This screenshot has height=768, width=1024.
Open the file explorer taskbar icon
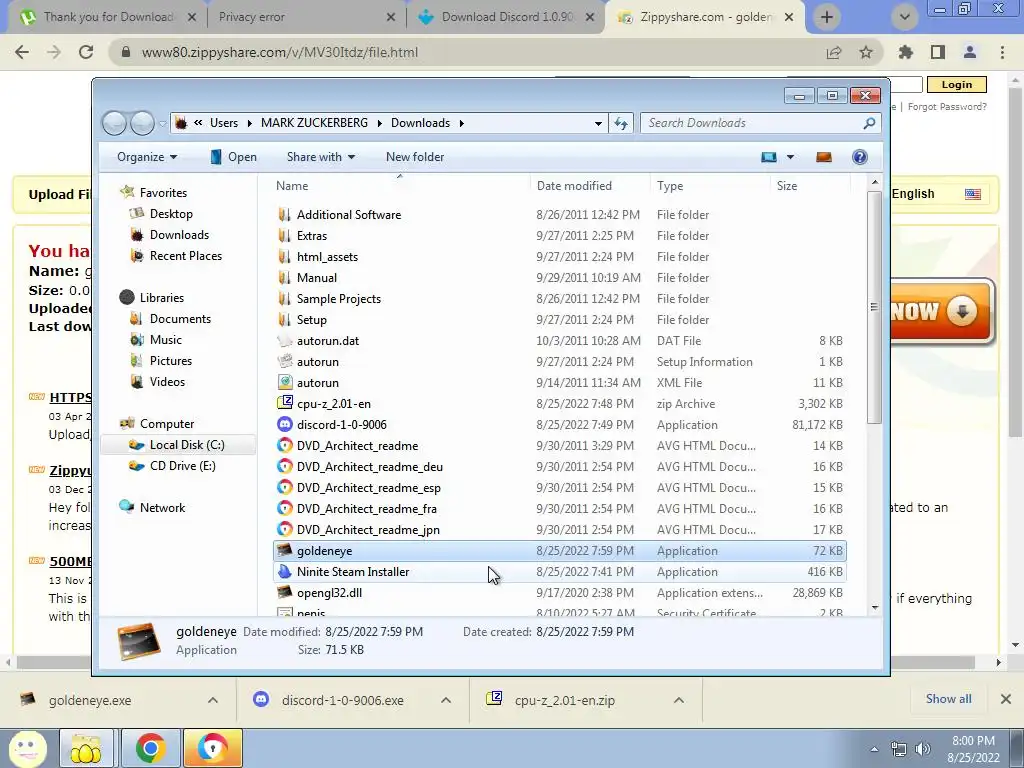click(x=86, y=748)
